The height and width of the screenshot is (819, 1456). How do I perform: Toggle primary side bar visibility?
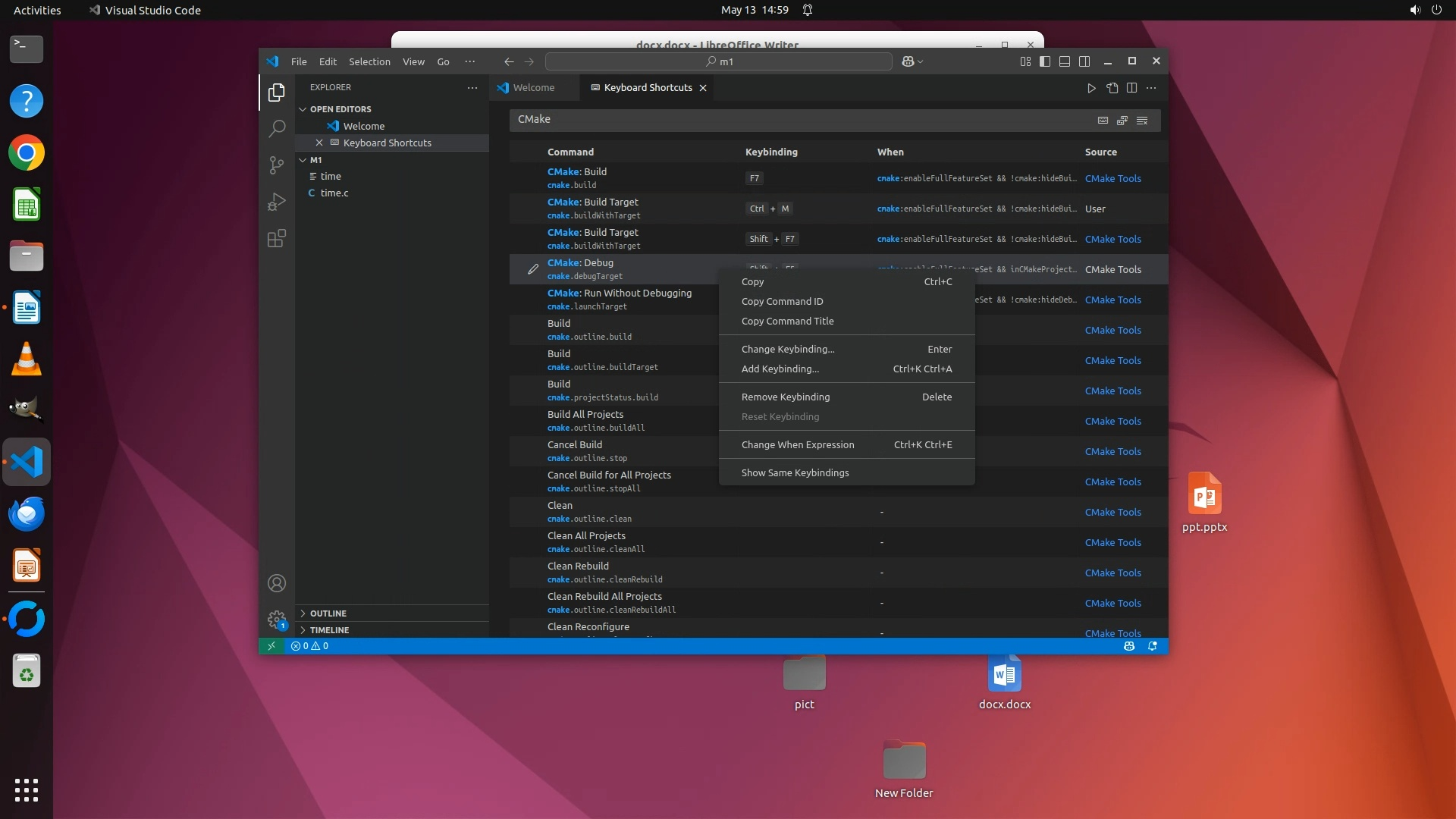1045,61
